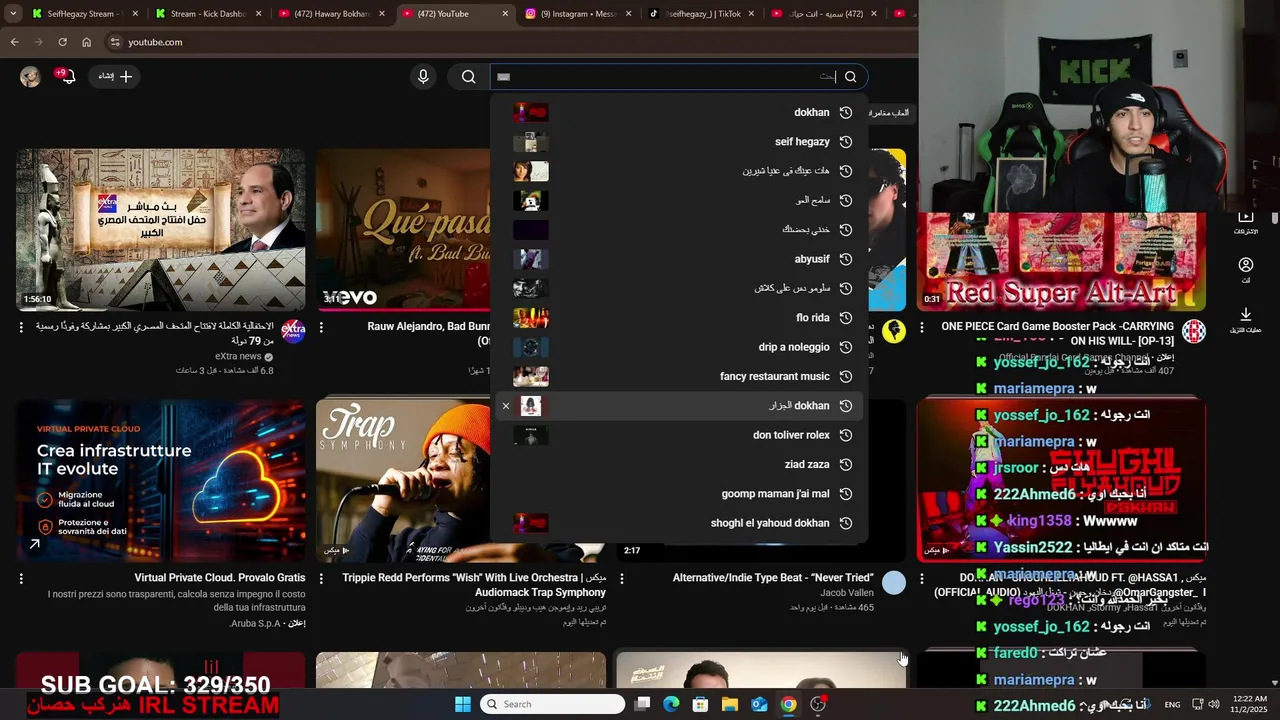The width and height of the screenshot is (1280, 720).
Task: Reload the page in Chrome
Action: [x=62, y=42]
